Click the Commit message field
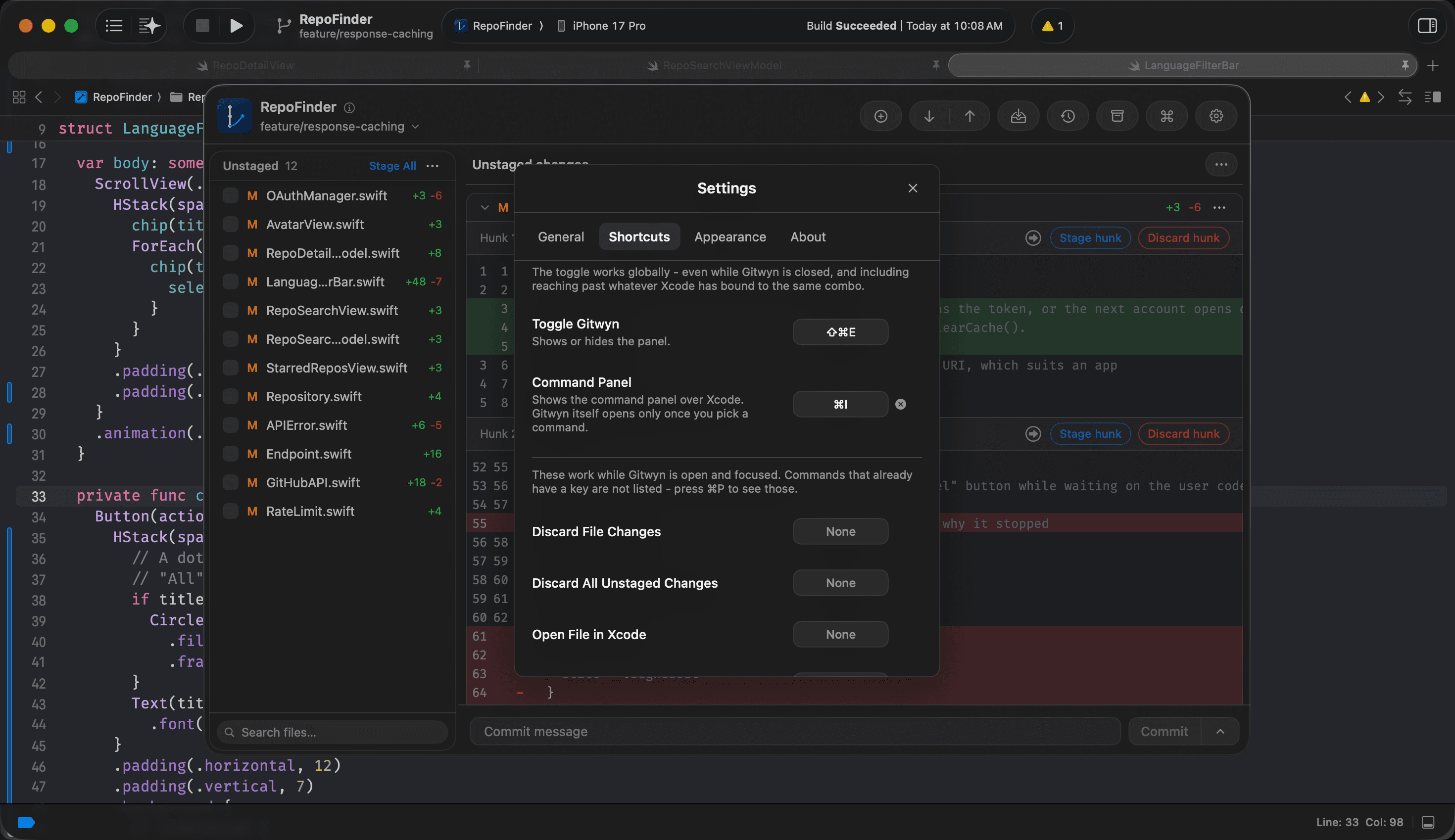 click(x=795, y=732)
